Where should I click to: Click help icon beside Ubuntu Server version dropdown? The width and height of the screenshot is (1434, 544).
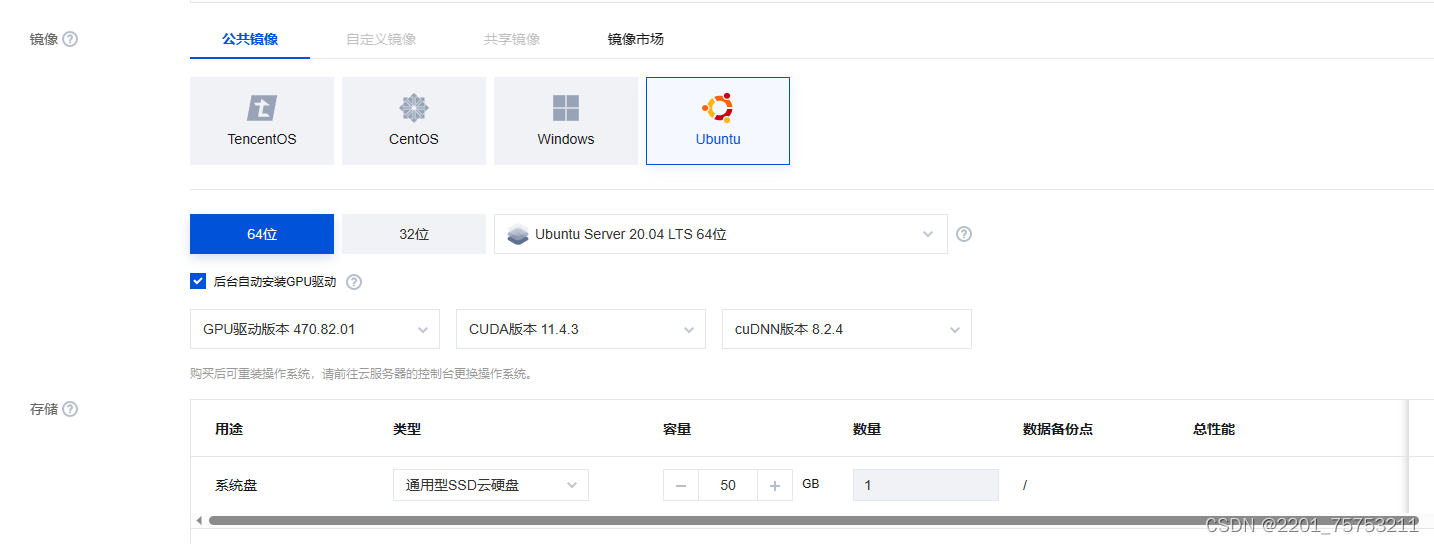964,234
